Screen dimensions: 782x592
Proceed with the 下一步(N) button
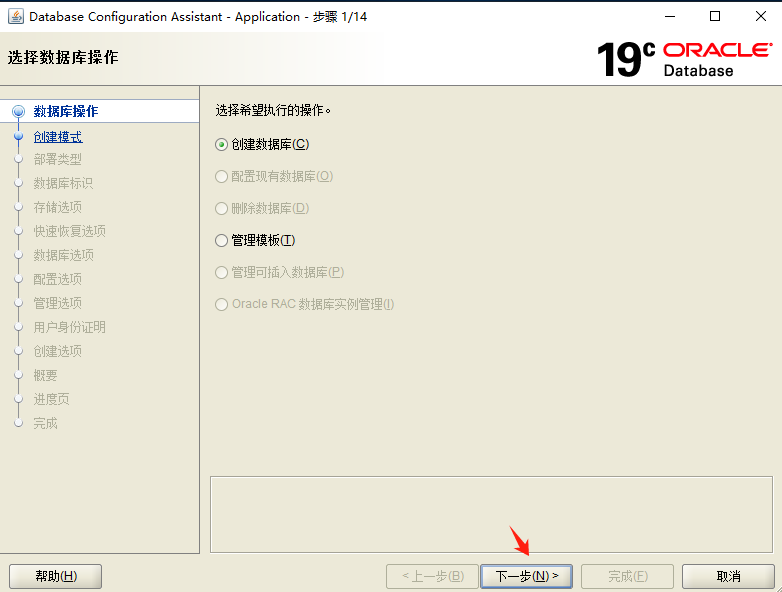tap(527, 577)
